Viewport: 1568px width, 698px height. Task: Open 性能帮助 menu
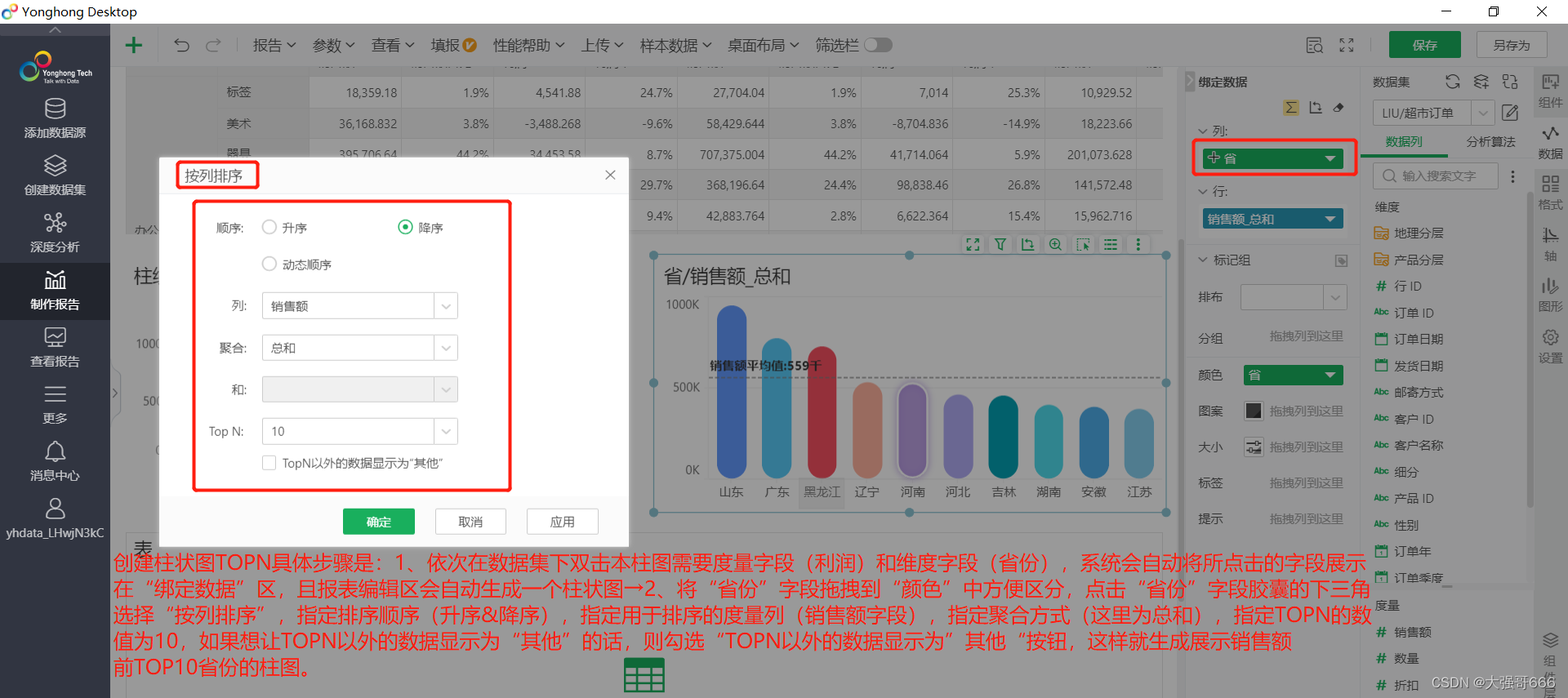[x=529, y=45]
